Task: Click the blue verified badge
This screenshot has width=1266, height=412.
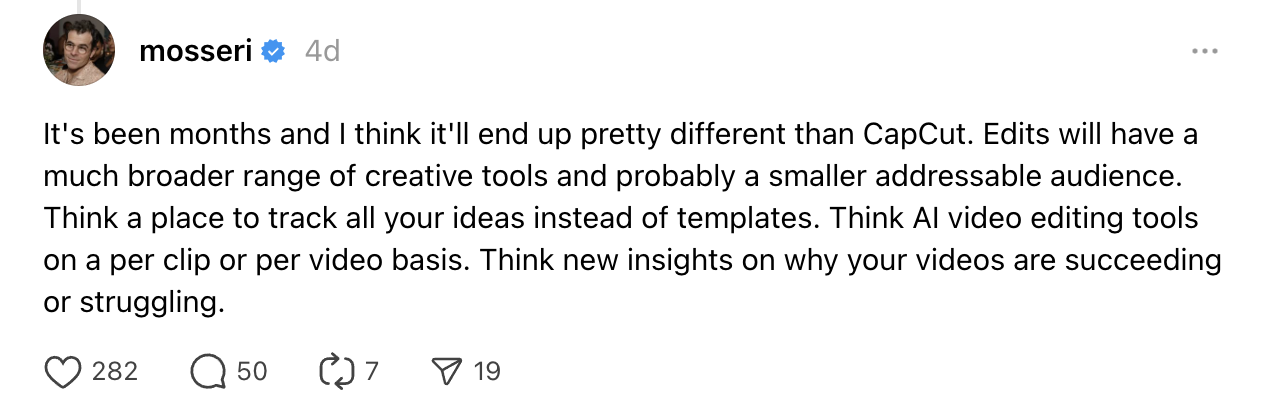Action: [x=273, y=51]
